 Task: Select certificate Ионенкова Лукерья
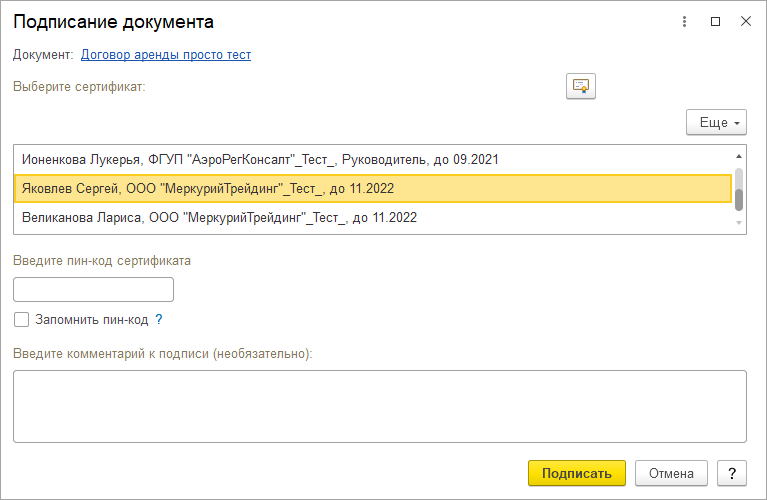coord(260,159)
